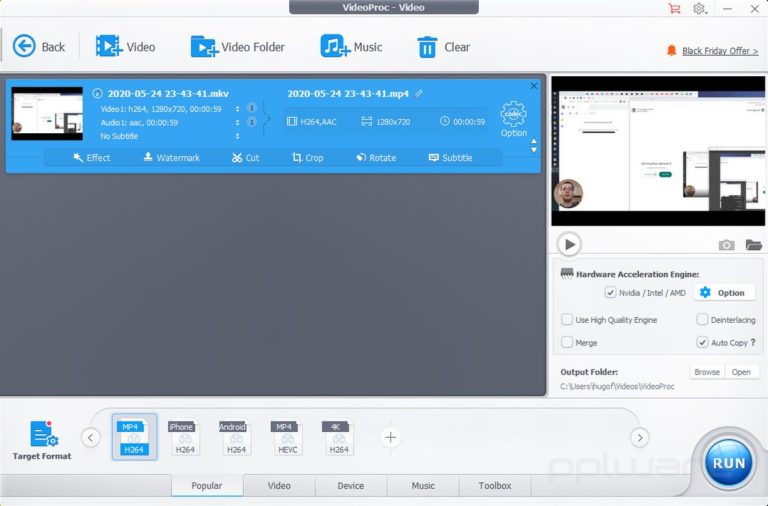
Task: Open the Watermark tool
Action: [x=171, y=158]
